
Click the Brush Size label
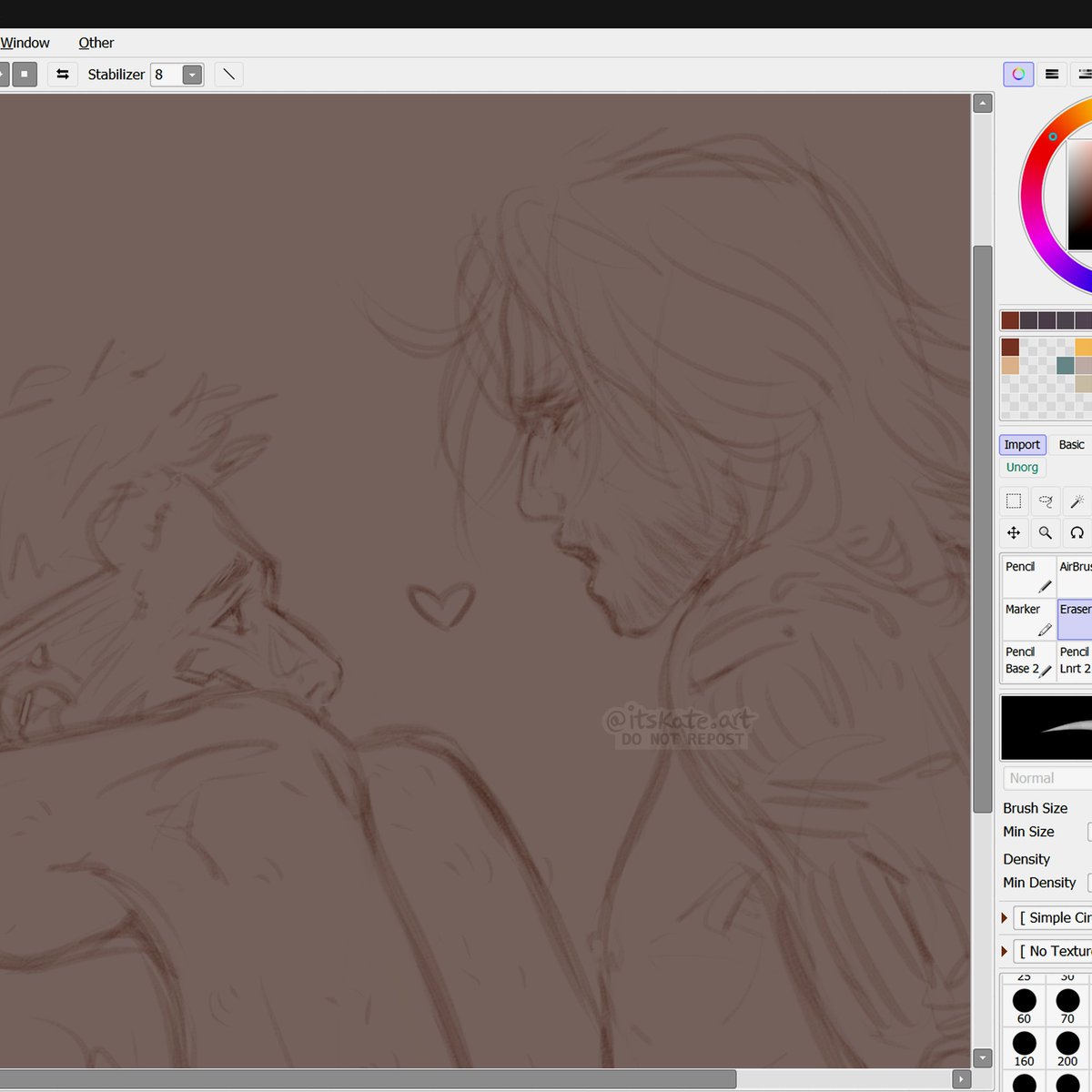click(x=1035, y=808)
